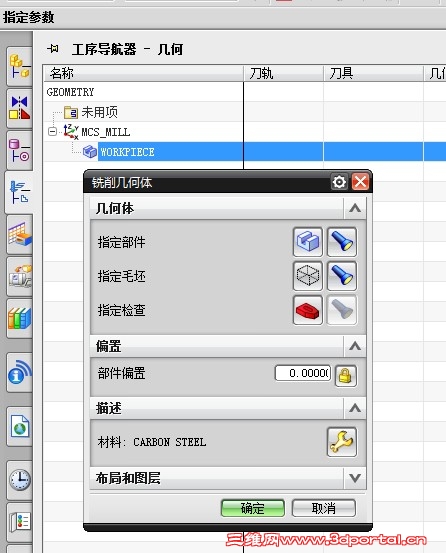Open the HD3D Tools info tab
This screenshot has width=446, height=553.
coord(19,372)
